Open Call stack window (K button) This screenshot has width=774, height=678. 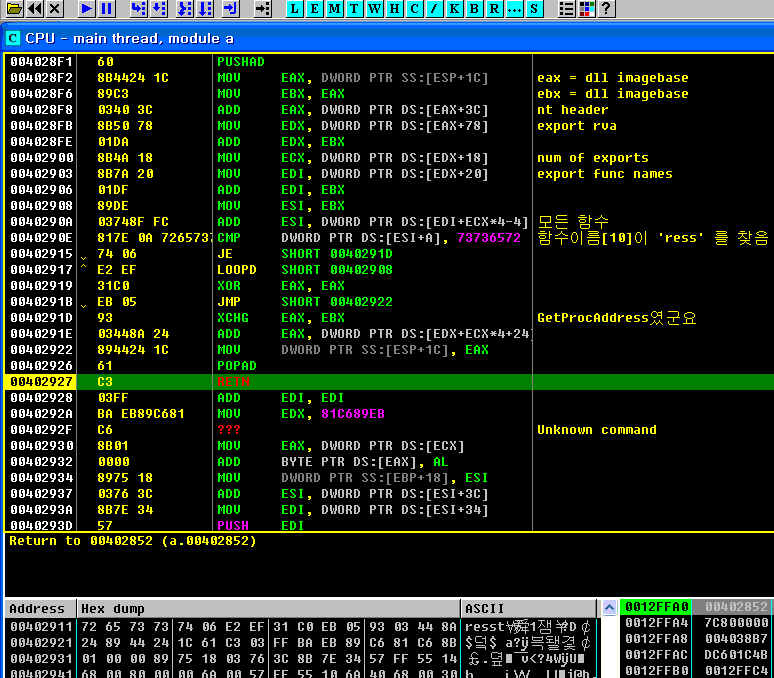454,8
